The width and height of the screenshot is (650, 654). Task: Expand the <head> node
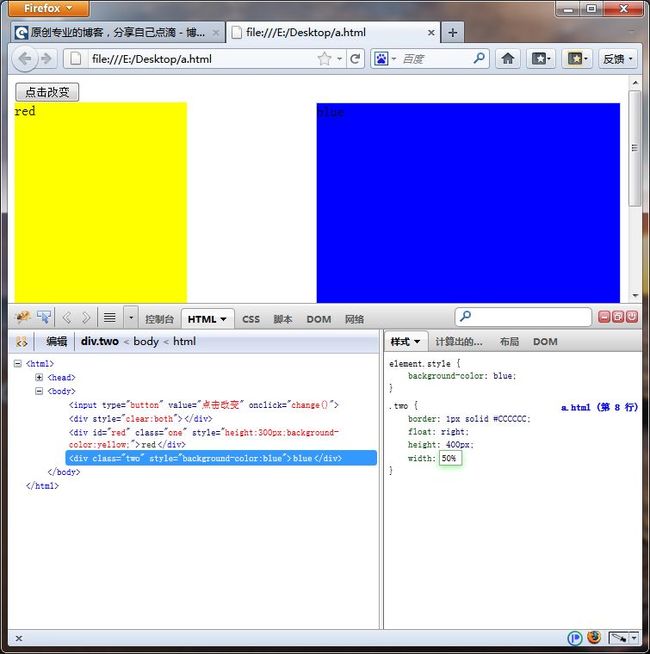click(x=39, y=377)
